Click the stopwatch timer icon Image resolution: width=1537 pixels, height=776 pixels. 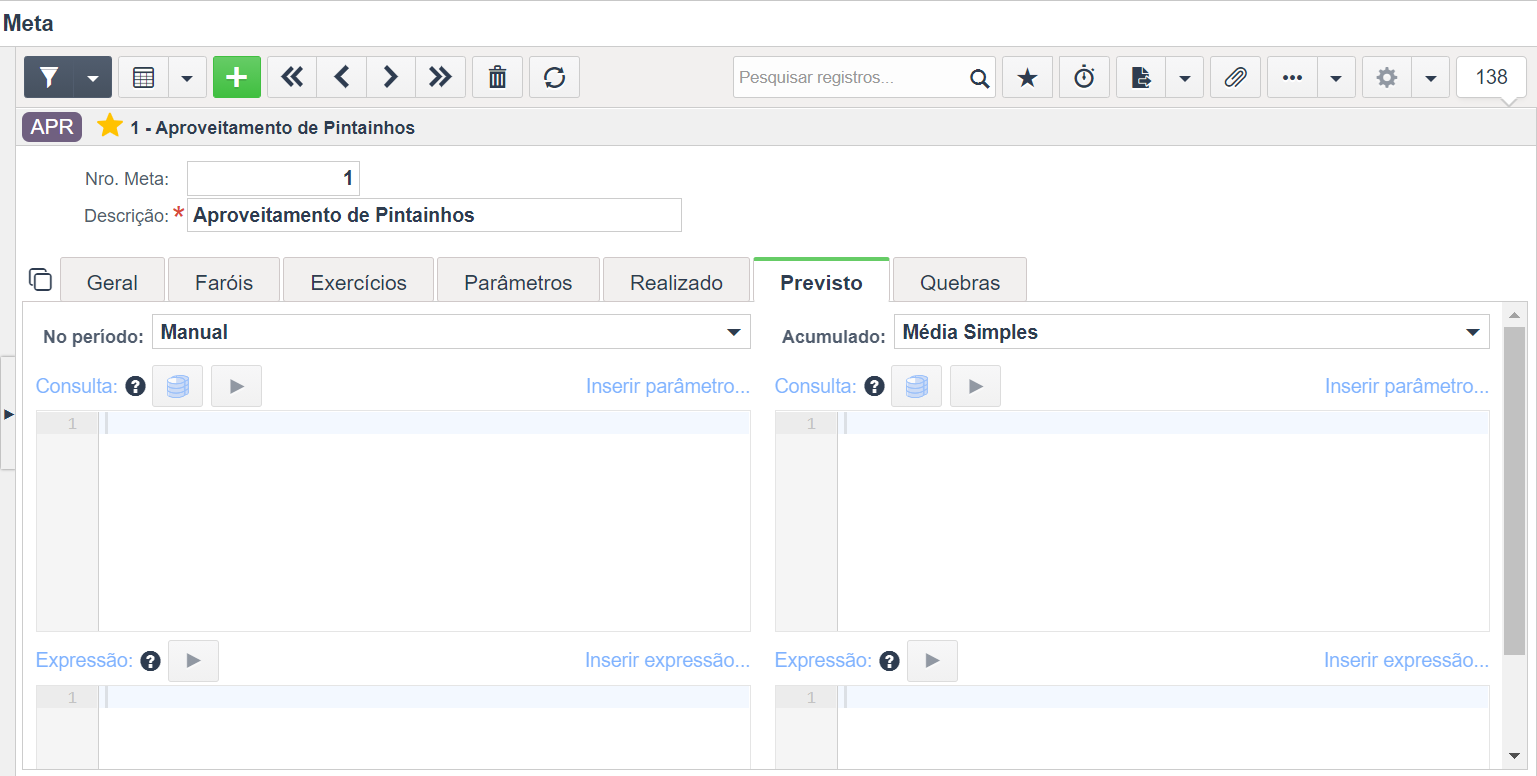coord(1084,77)
